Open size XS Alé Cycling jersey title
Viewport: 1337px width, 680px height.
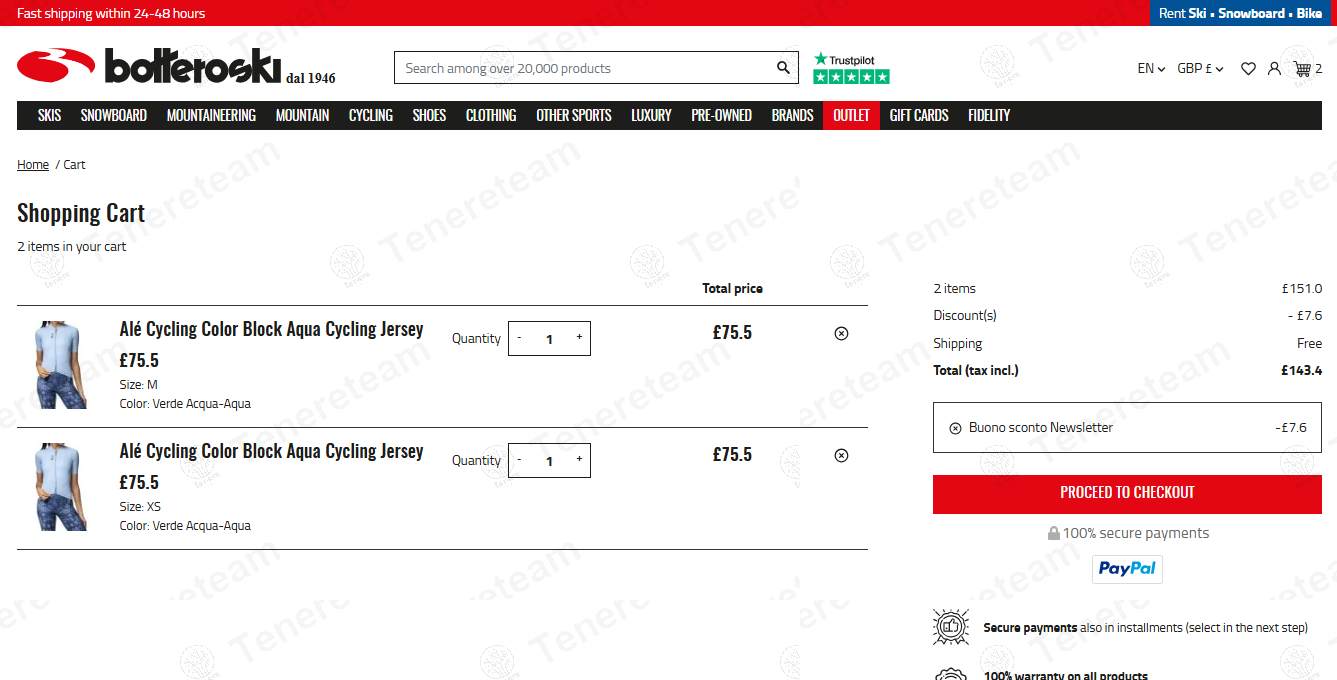pyautogui.click(x=271, y=451)
